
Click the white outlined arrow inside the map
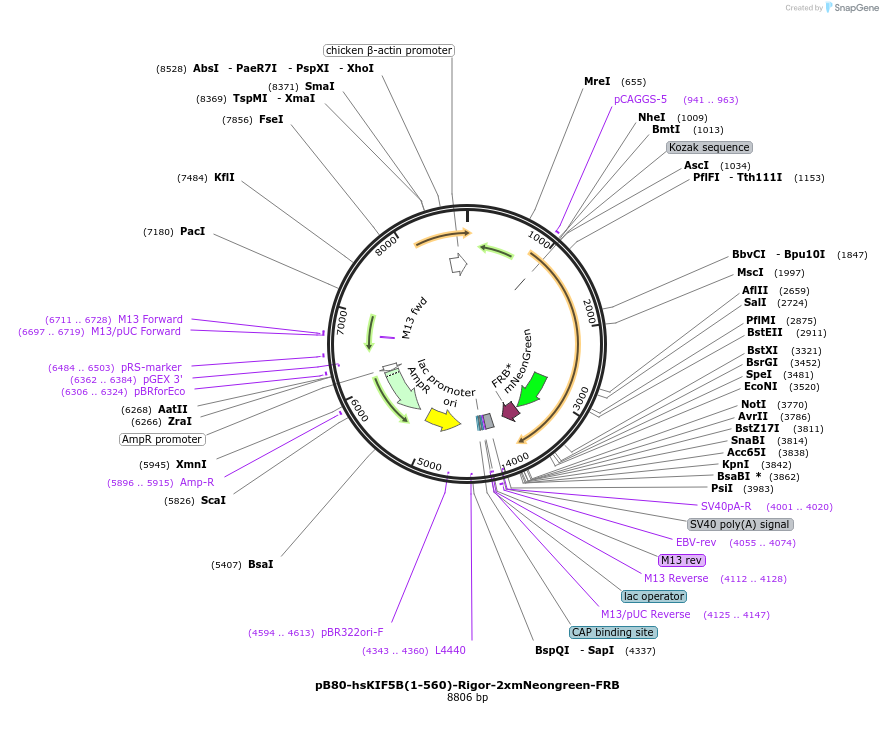pos(458,264)
